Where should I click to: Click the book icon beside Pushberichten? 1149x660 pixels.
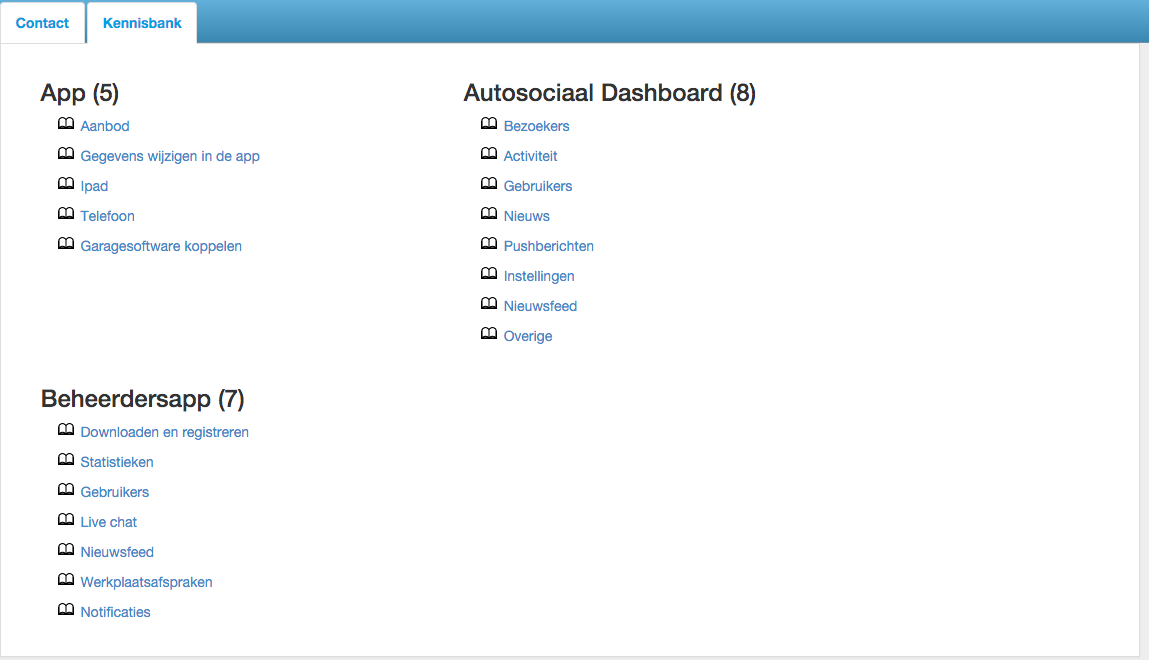click(x=489, y=244)
